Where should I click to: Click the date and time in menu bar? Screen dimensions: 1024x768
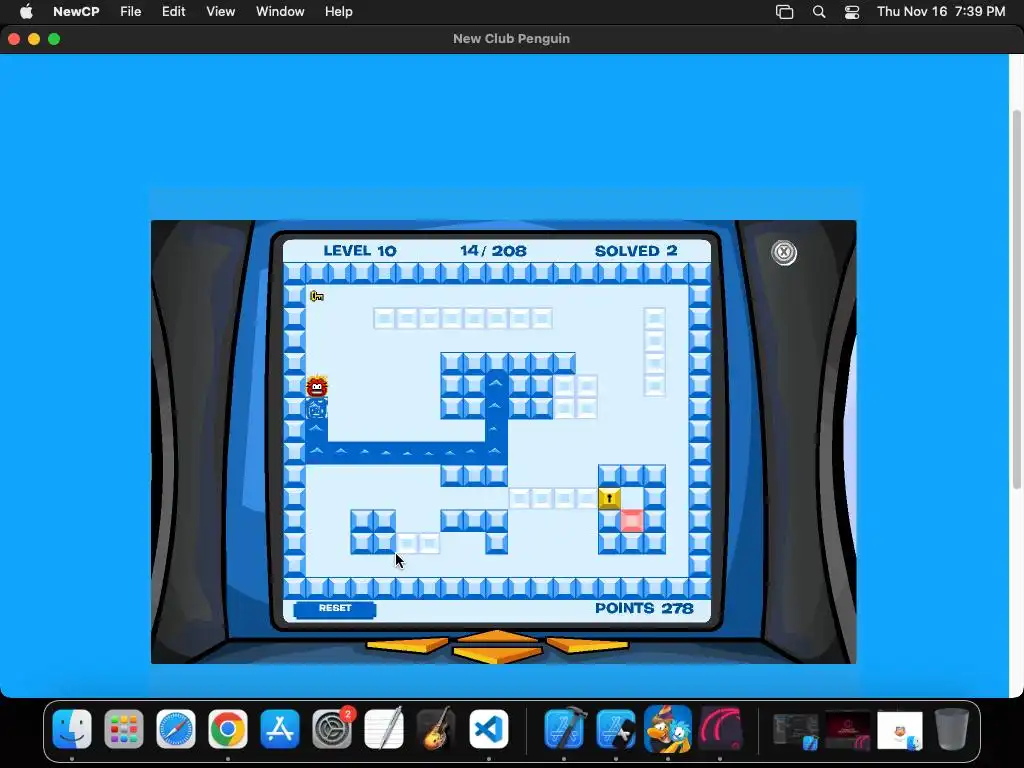[941, 12]
